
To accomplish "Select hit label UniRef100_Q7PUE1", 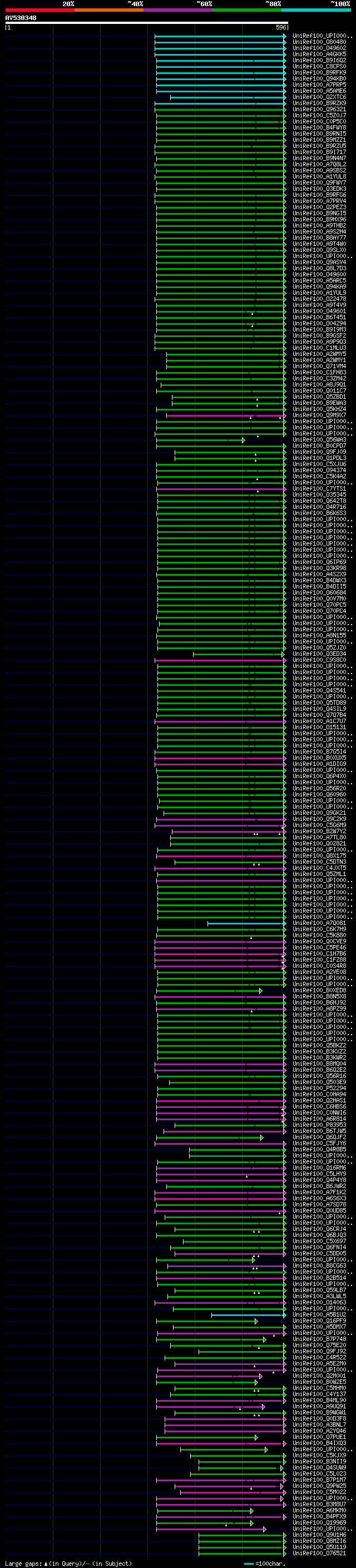I will [319, 1438].
